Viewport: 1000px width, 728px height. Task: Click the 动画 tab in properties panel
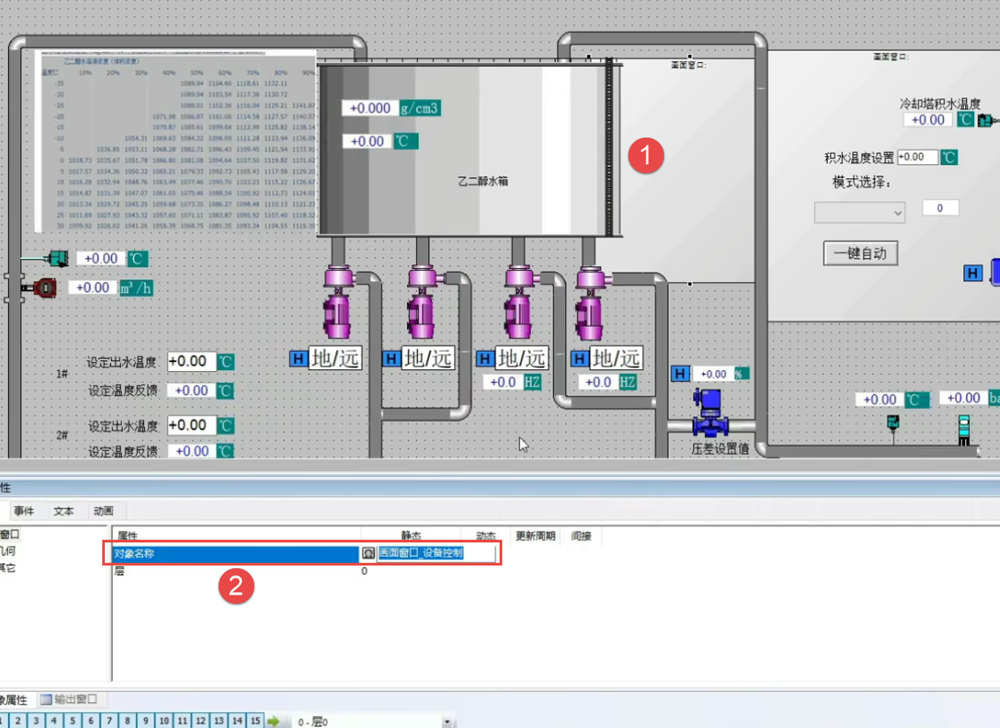pos(103,511)
